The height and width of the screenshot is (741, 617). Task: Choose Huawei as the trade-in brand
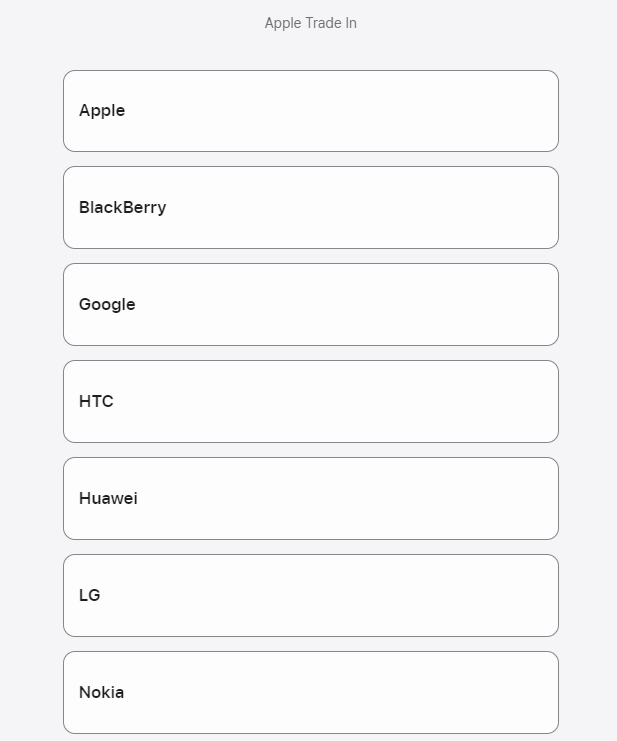click(310, 499)
